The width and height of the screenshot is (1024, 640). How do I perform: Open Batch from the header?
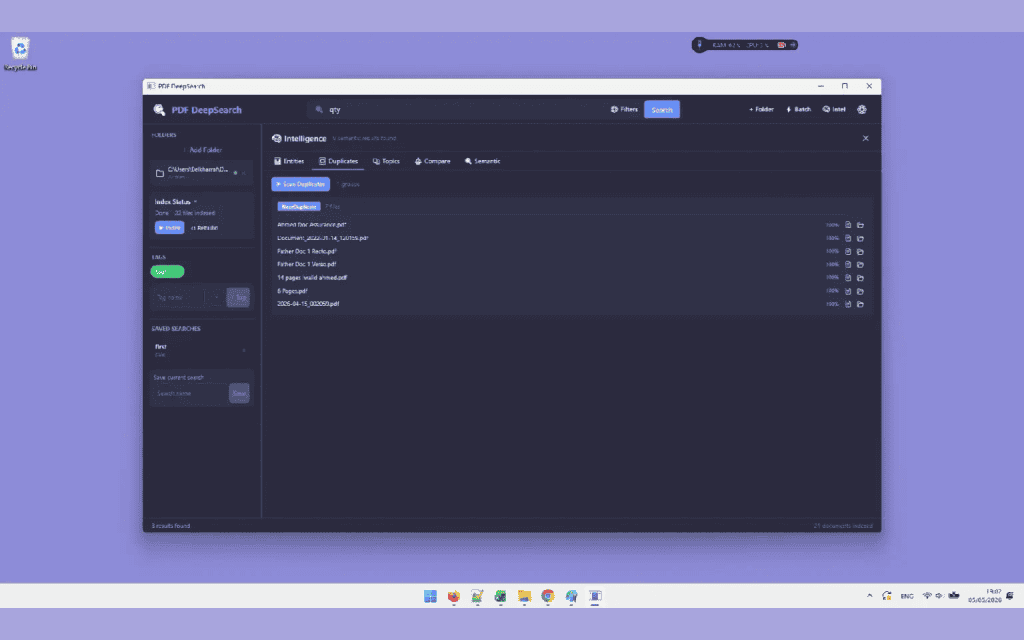(799, 110)
